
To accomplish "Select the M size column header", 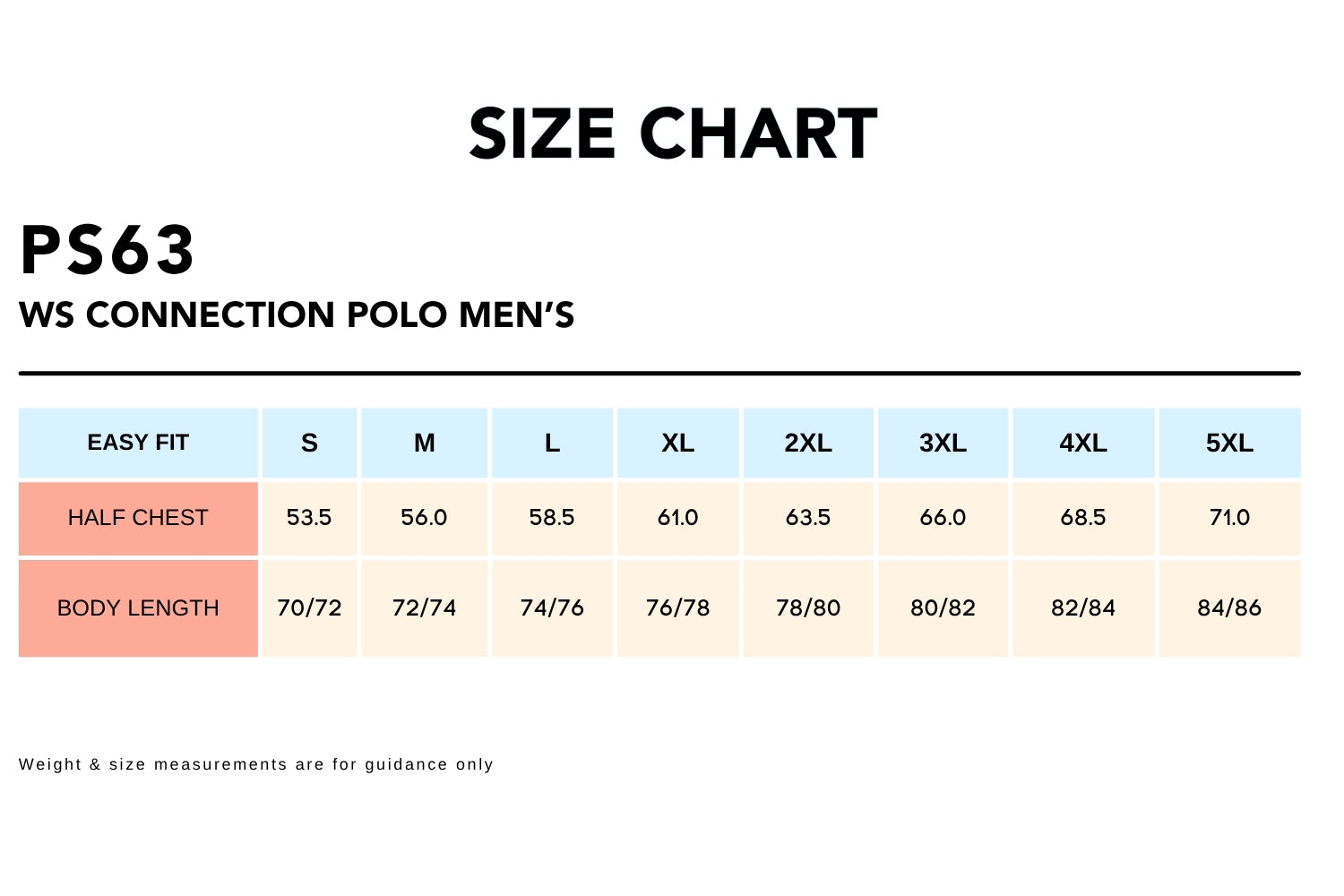I will pos(424,443).
